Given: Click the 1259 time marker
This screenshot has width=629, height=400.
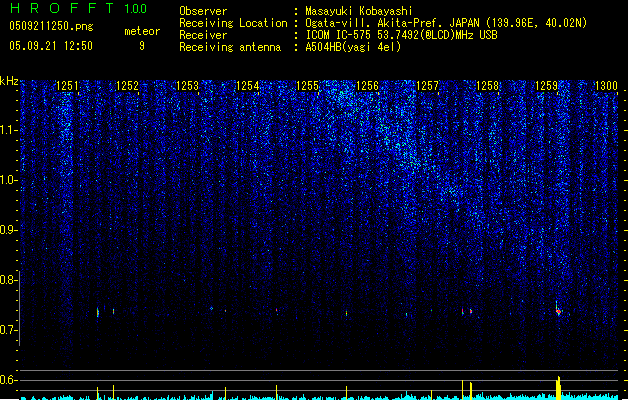Looking at the screenshot, I should click(x=547, y=86).
